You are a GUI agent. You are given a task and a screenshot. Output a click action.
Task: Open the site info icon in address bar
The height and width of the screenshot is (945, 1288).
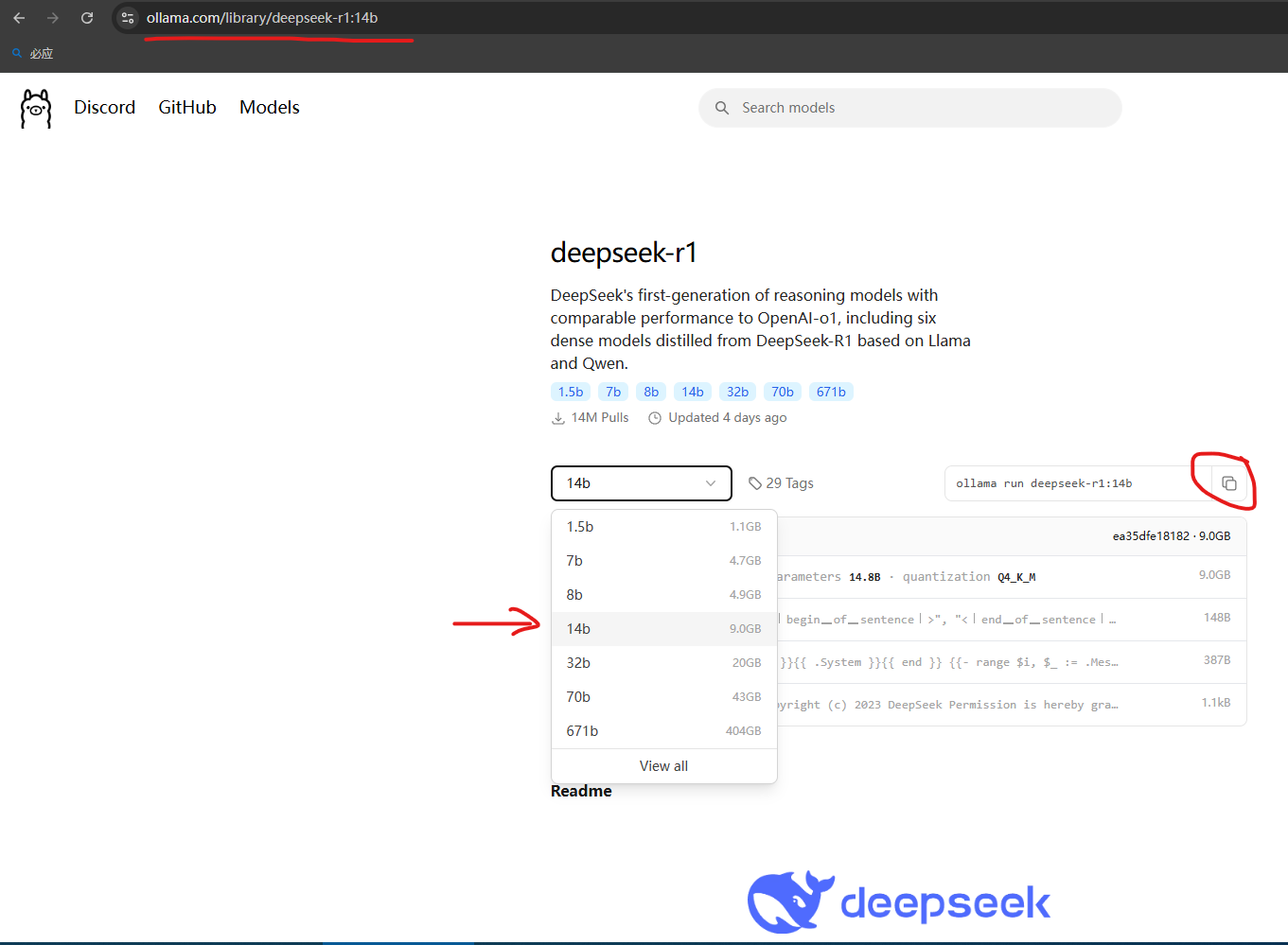(x=128, y=18)
